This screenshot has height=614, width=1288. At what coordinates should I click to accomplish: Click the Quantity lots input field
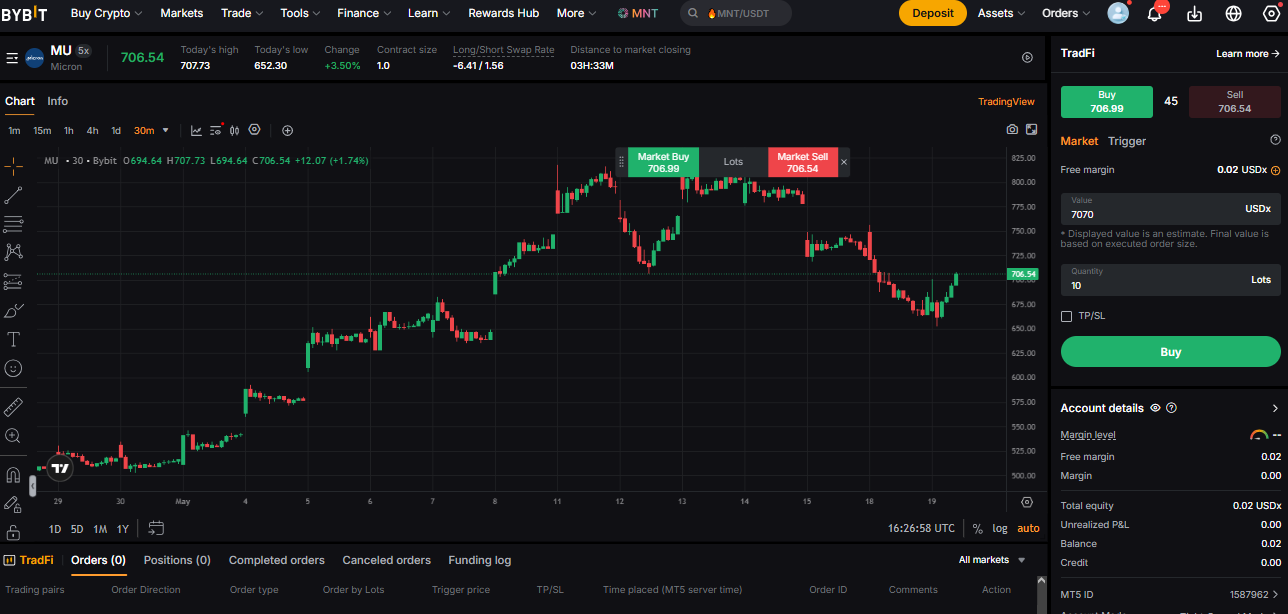(x=1171, y=280)
